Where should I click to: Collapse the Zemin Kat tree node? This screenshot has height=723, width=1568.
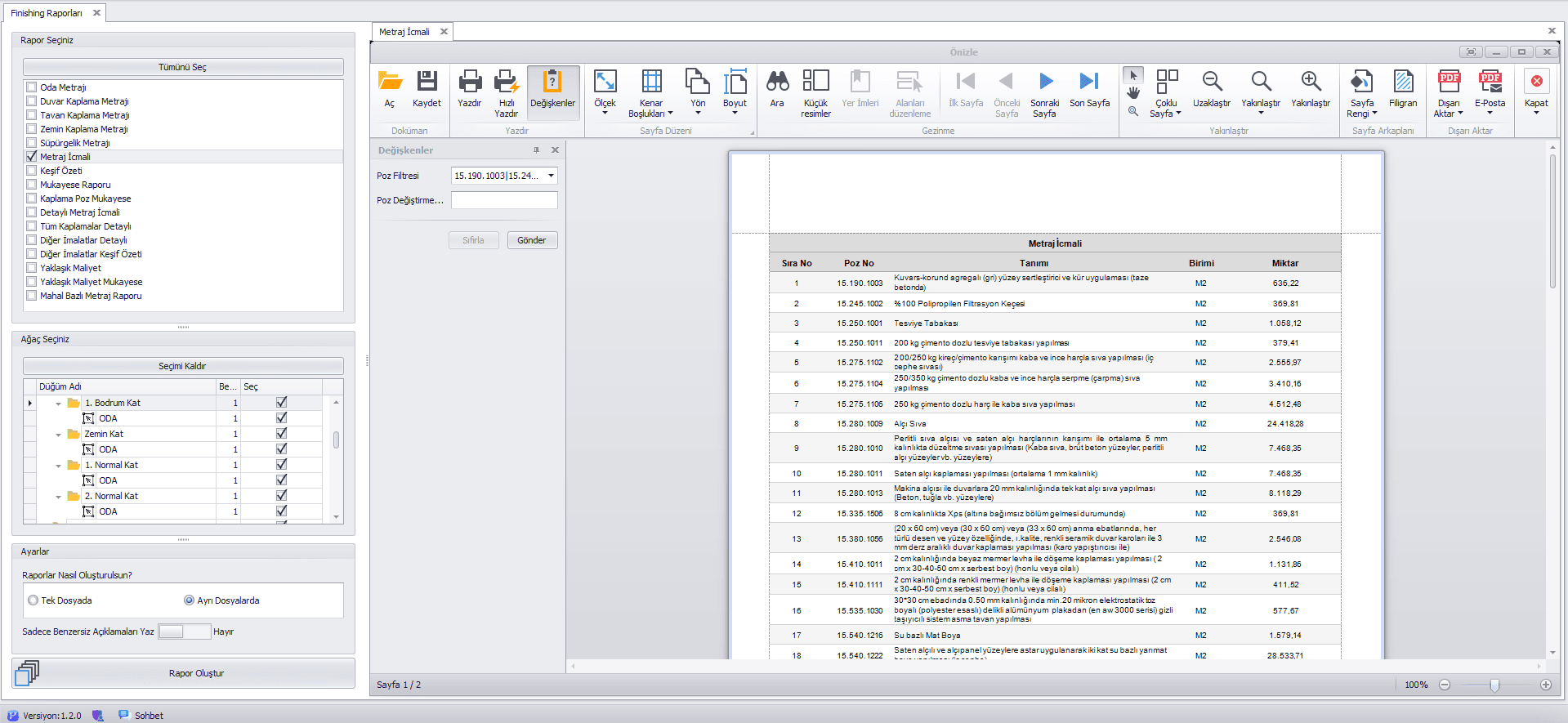[58, 435]
